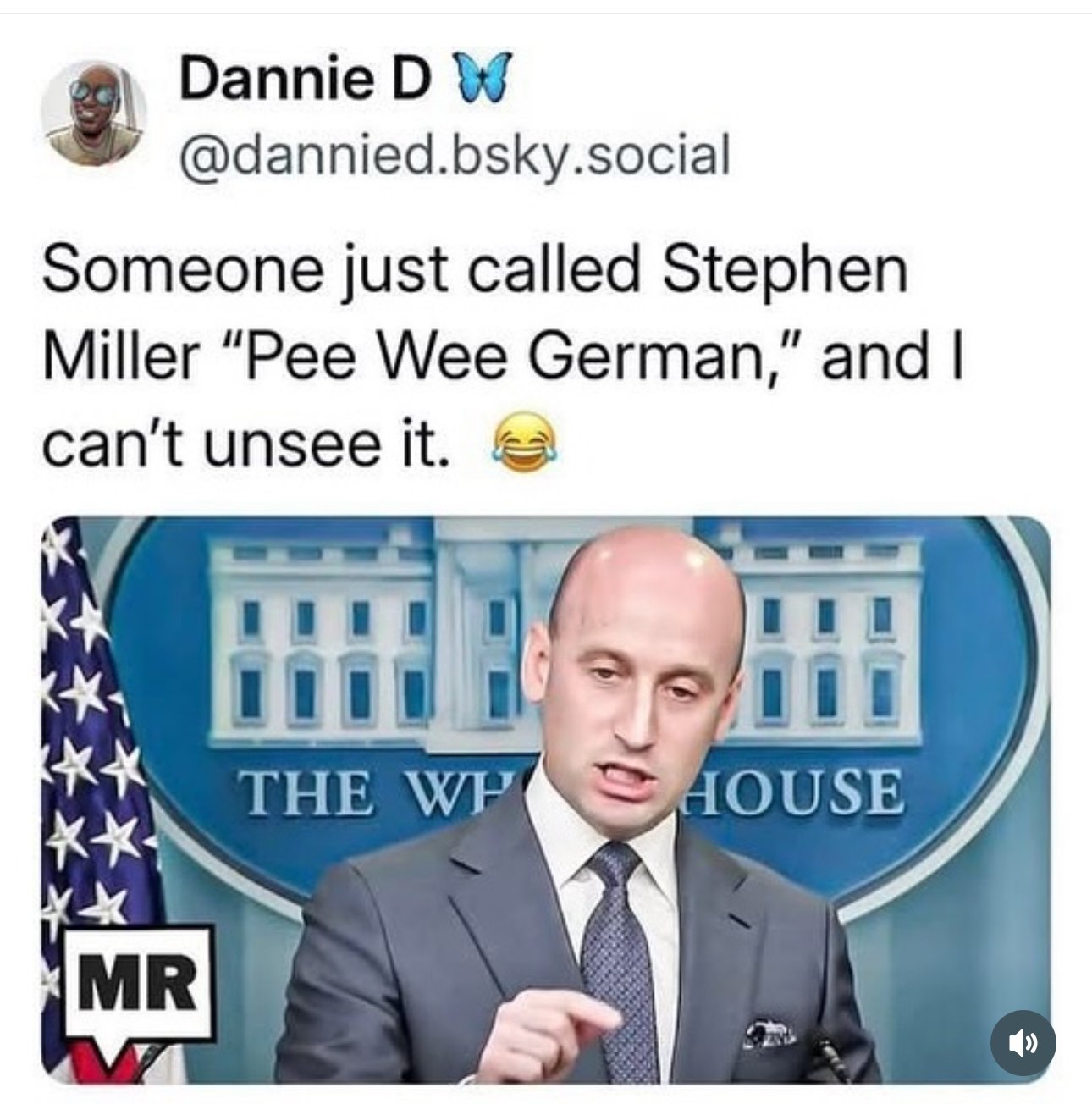Screen dimensions: 1092x1104
Task: Click the "can't unsee it." text line
Action: pyautogui.click(x=245, y=442)
